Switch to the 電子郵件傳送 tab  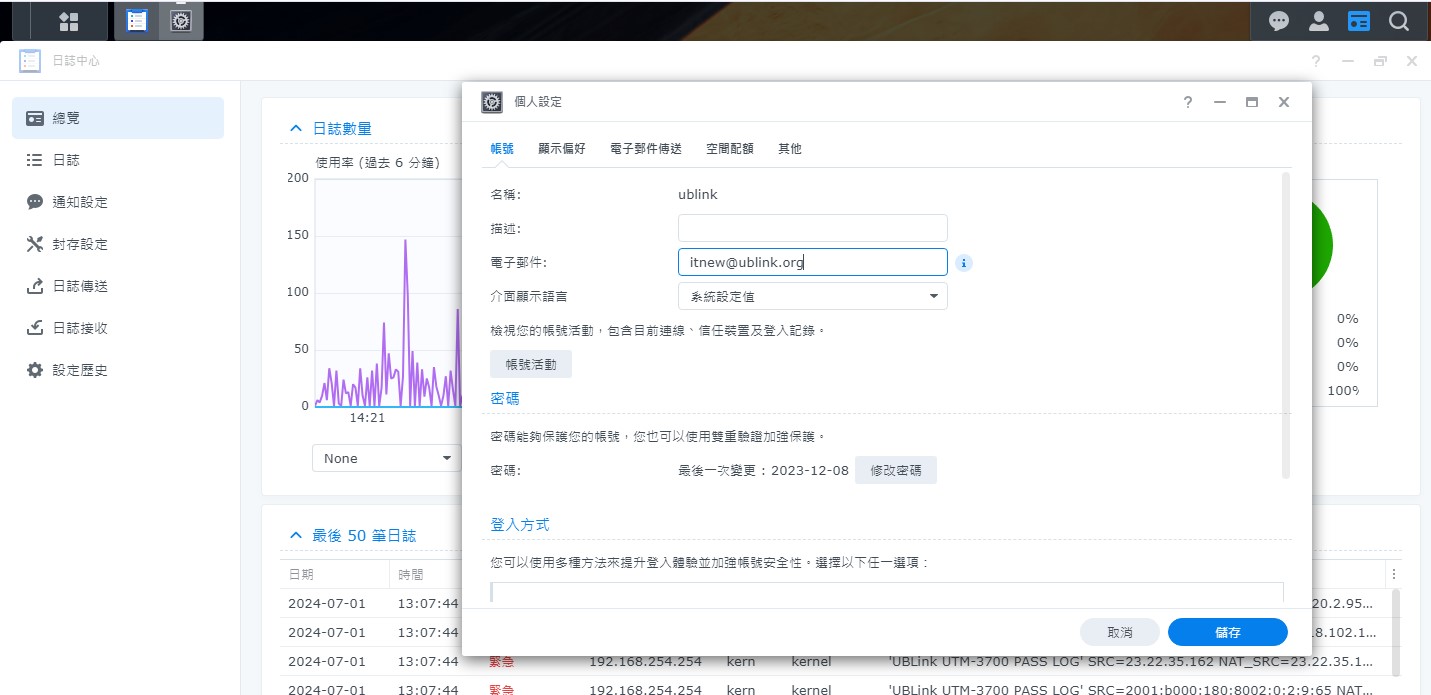pyautogui.click(x=645, y=148)
